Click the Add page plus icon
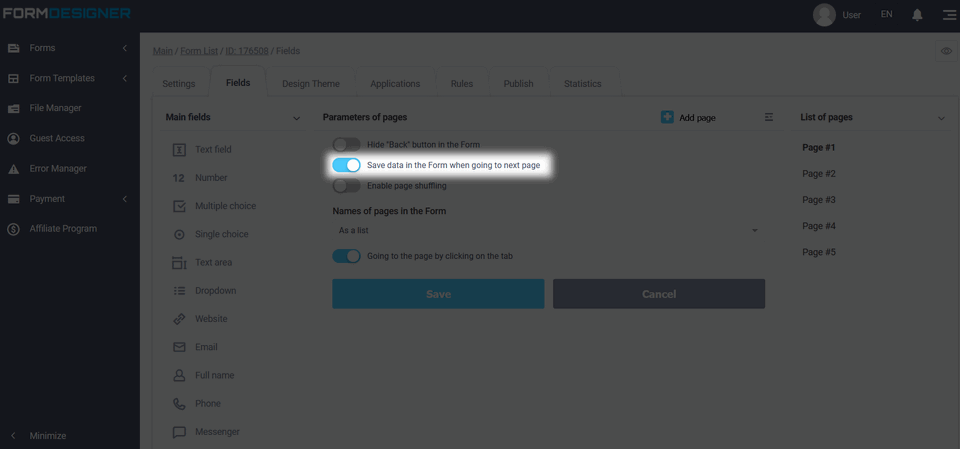 click(x=667, y=117)
